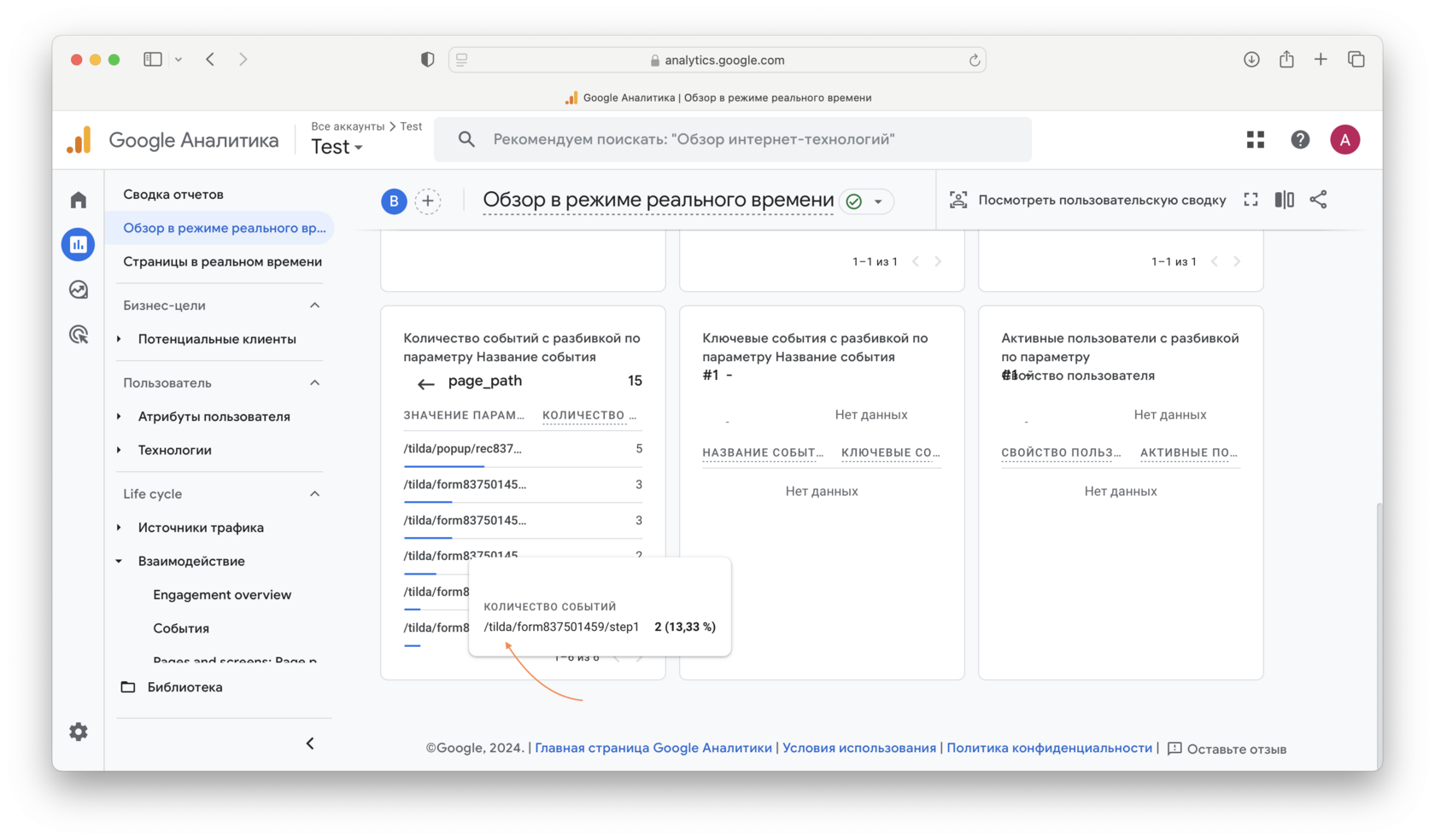This screenshot has height=840, width=1435.
Task: Show Safari tab overview
Action: point(1356,59)
